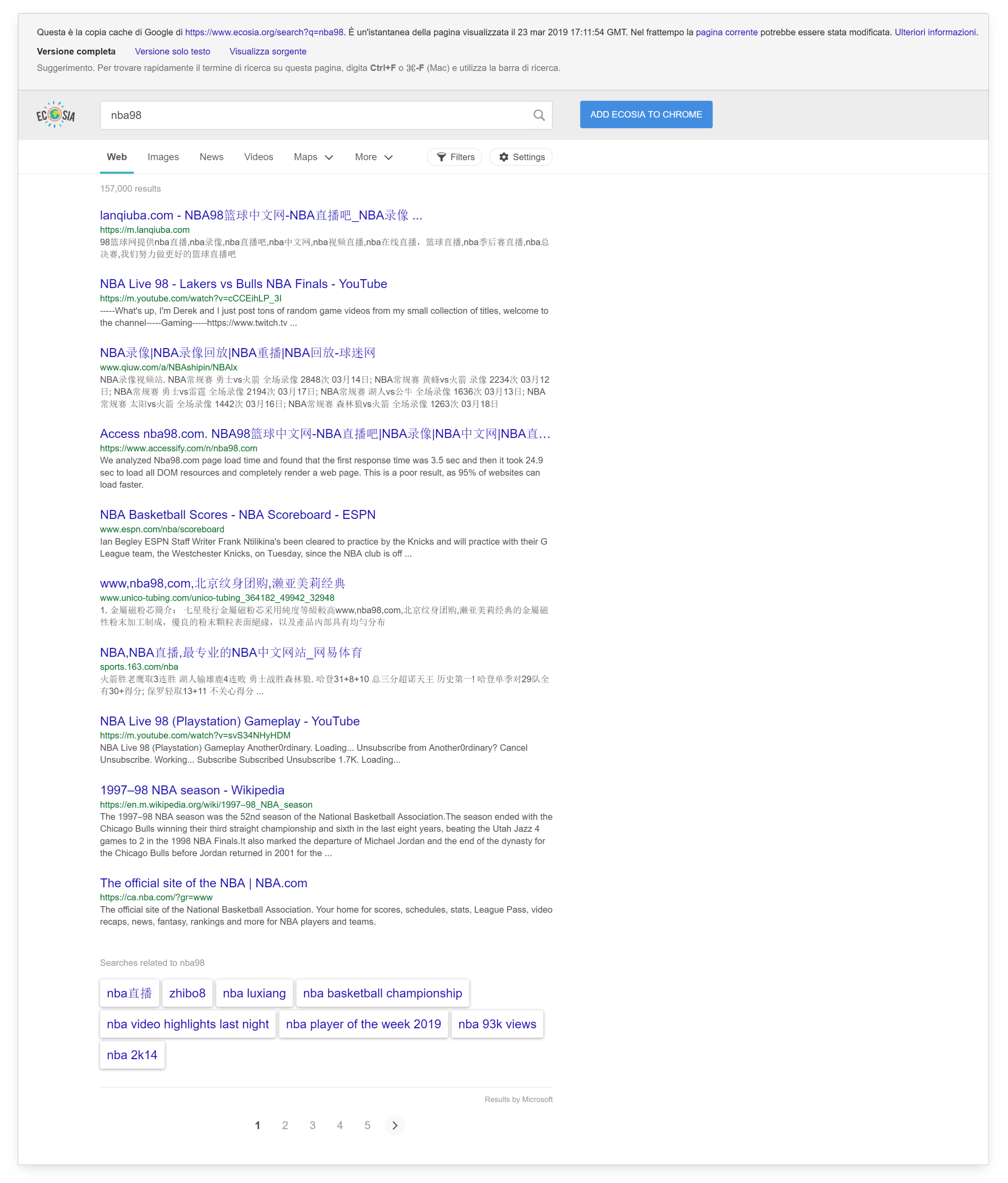
Task: Expand the More dropdown
Action: click(373, 157)
